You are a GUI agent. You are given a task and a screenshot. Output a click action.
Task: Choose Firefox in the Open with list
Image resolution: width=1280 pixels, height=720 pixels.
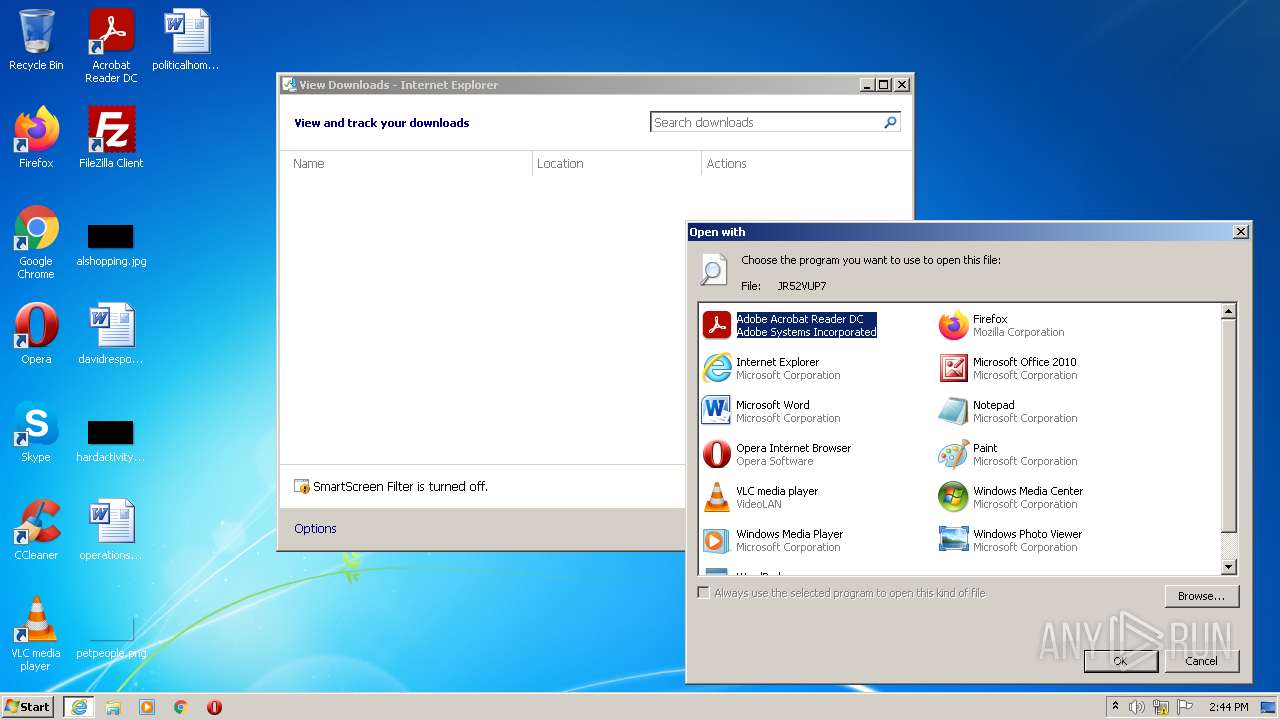1001,325
